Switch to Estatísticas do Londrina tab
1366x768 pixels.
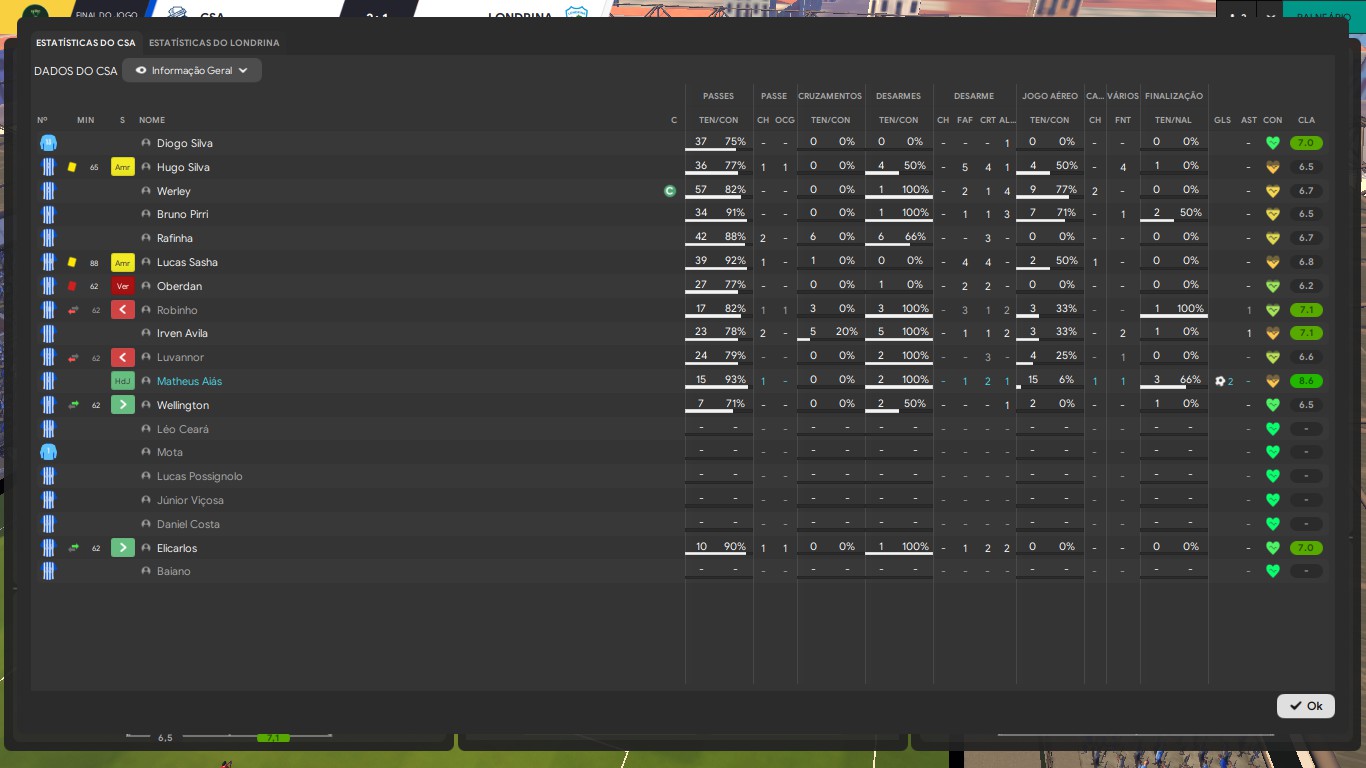tap(214, 43)
